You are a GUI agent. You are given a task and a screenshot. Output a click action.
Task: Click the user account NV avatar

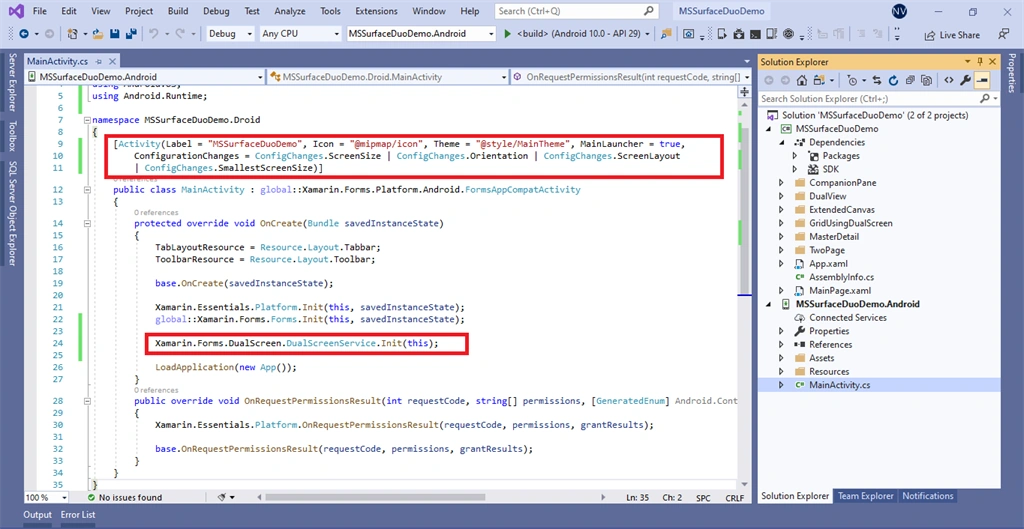899,11
